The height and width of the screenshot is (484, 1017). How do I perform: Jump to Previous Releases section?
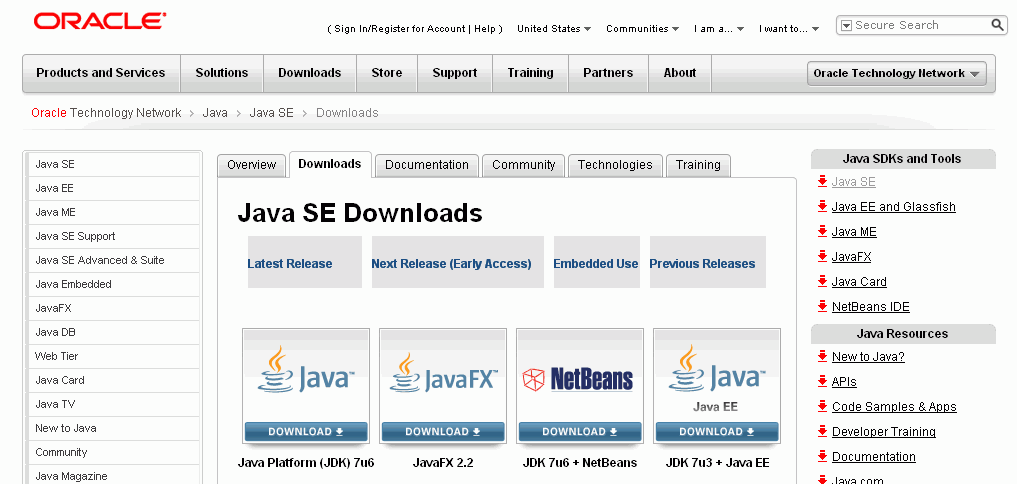pyautogui.click(x=702, y=263)
